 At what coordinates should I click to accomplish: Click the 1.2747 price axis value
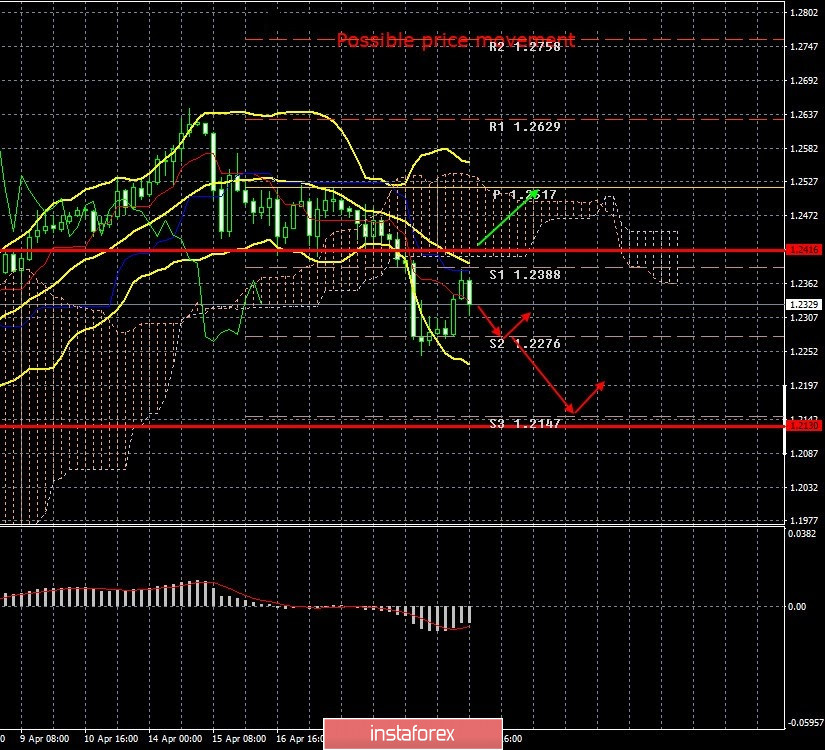coord(804,47)
